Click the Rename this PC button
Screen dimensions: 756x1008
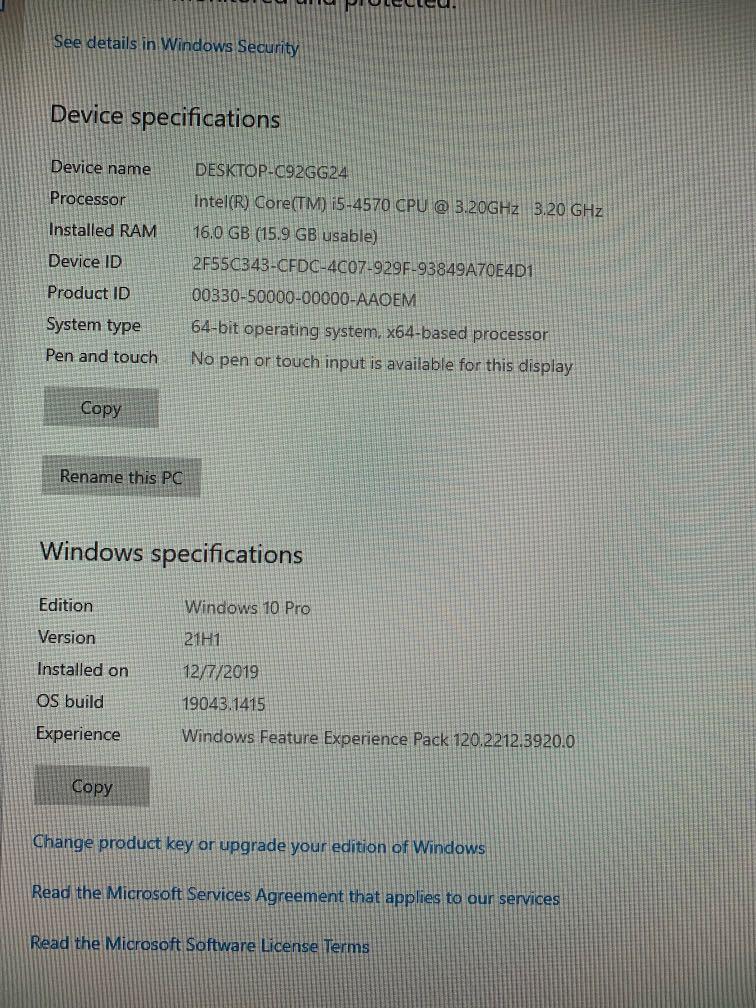121,477
